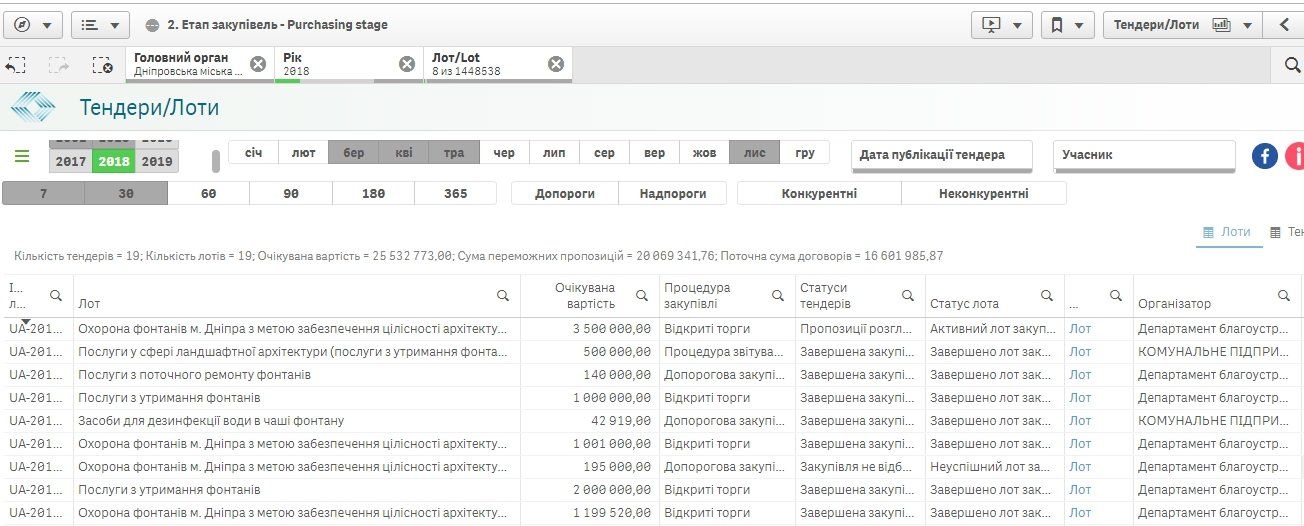The image size is (1304, 526).
Task: Open the Тендери/Лоти sheet selector
Action: 1181,25
